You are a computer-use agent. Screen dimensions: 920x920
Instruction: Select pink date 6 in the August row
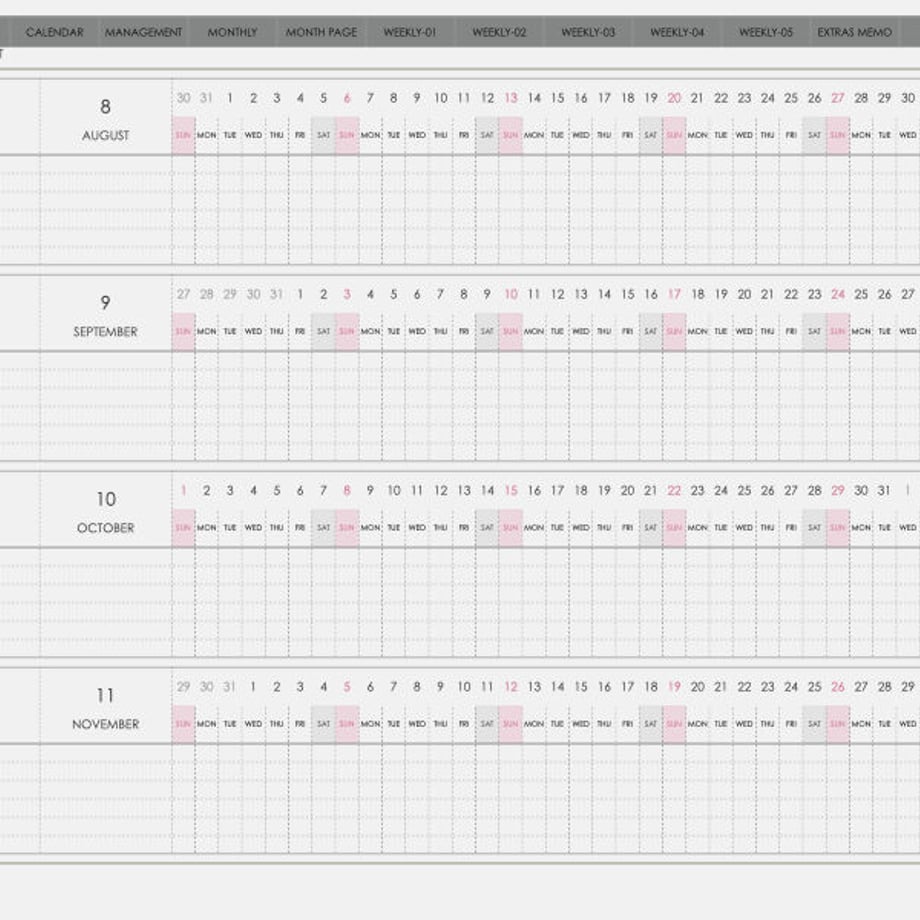pos(347,98)
